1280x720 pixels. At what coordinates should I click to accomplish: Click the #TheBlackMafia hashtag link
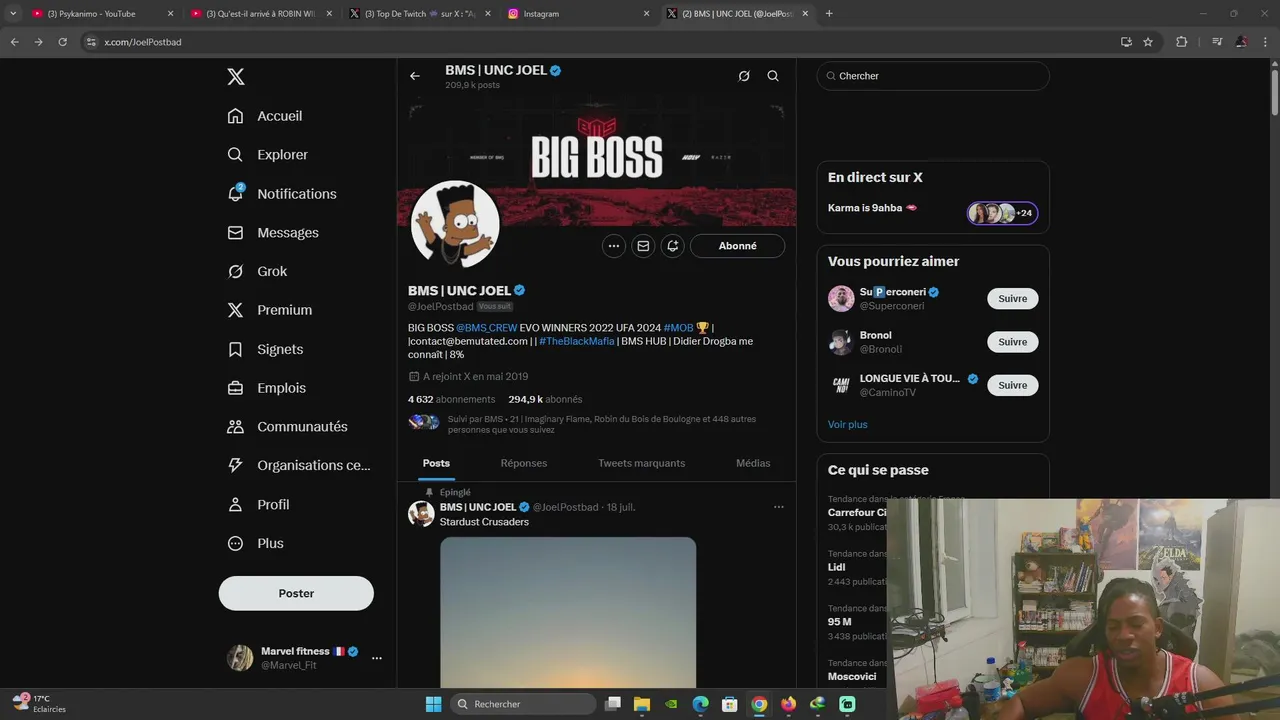[x=577, y=341]
